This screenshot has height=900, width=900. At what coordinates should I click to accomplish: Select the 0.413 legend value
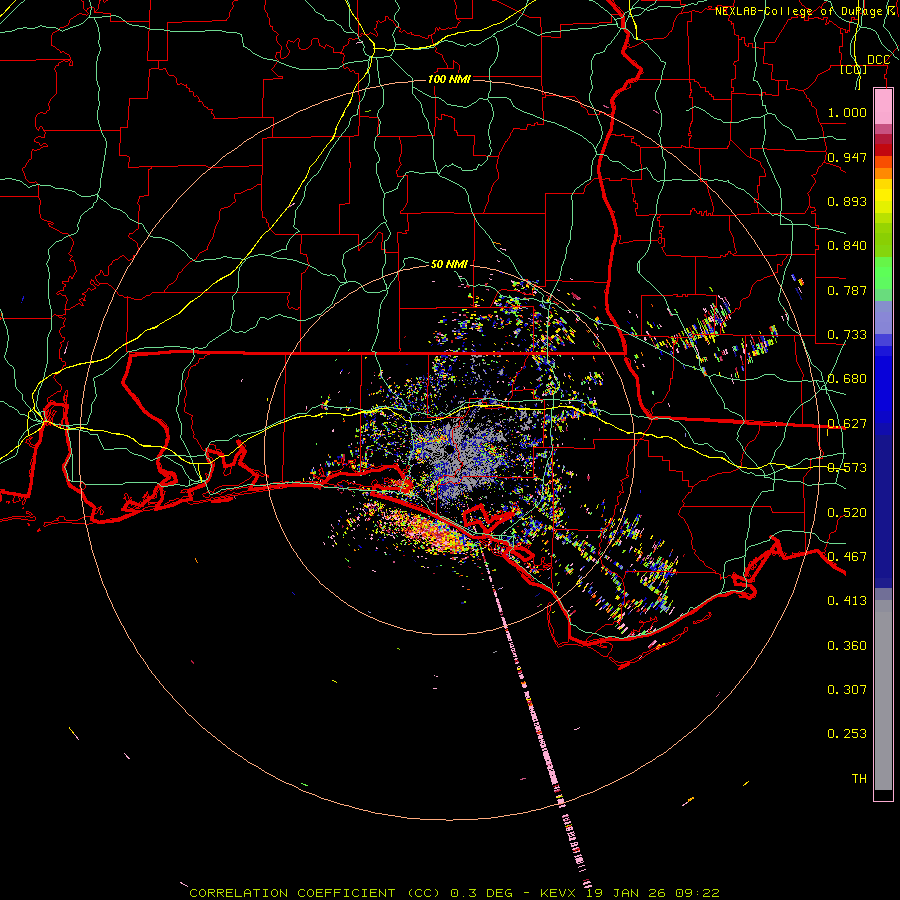pos(847,601)
